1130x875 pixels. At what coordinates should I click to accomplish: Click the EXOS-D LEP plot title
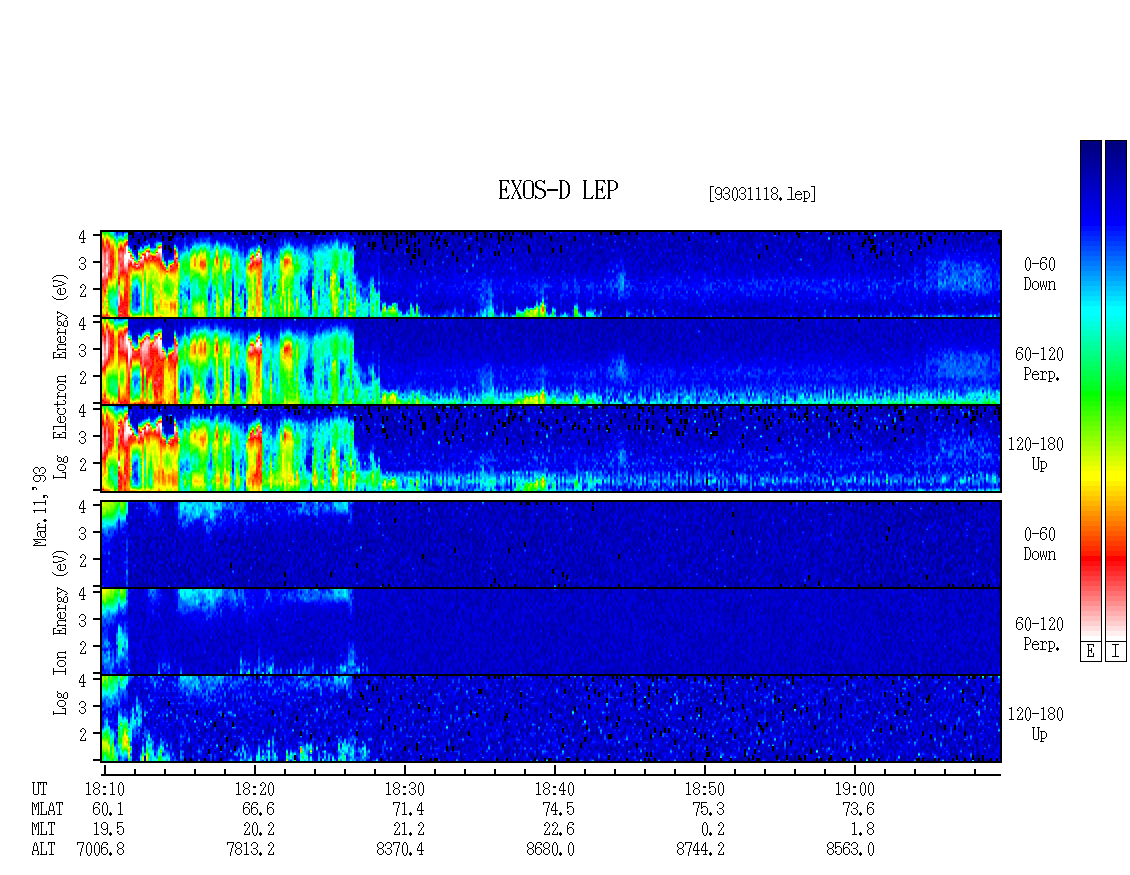coord(558,190)
